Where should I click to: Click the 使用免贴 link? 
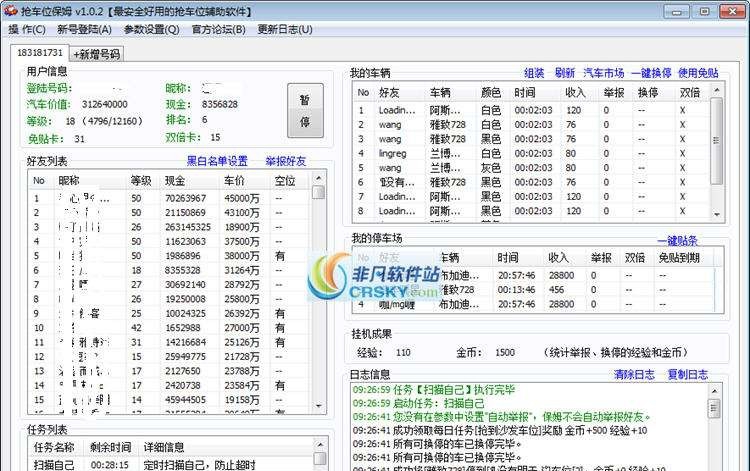698,74
